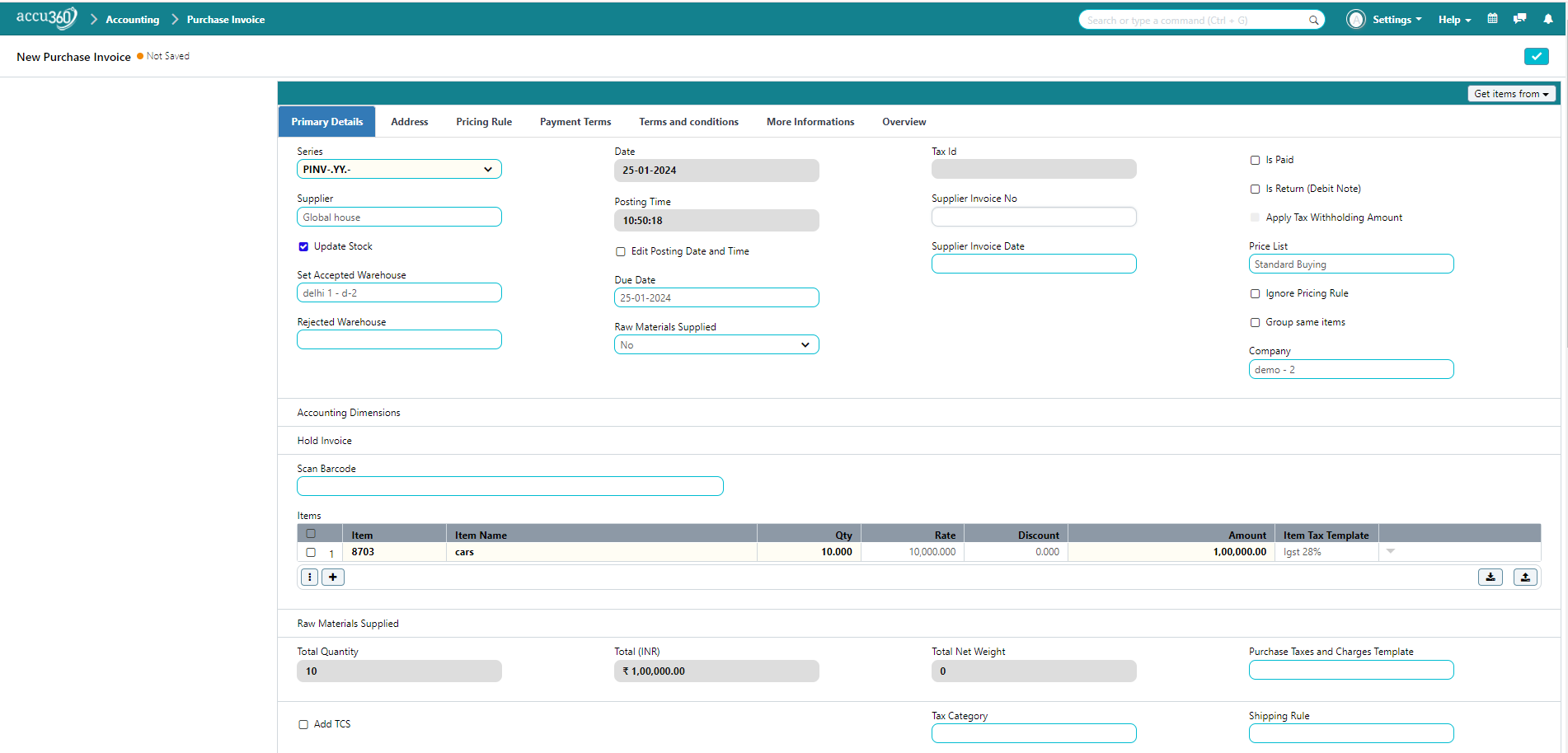The height and width of the screenshot is (753, 1568).
Task: Click Item Tax Template cell Igst 28%
Action: pyautogui.click(x=1326, y=552)
